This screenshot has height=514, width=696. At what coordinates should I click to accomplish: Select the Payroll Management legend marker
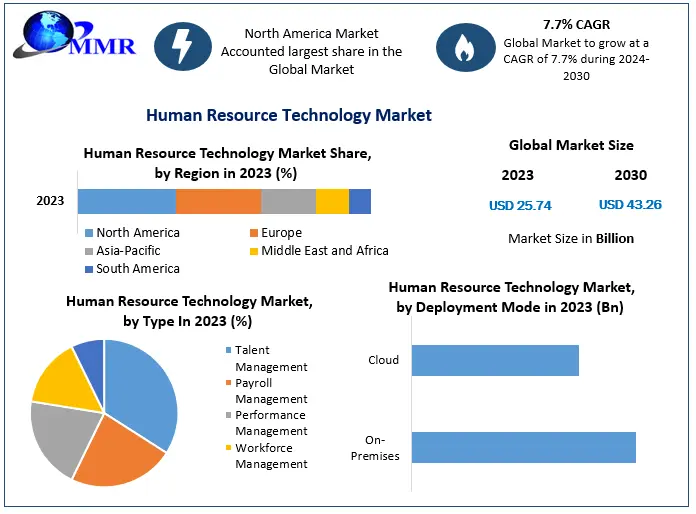228,383
